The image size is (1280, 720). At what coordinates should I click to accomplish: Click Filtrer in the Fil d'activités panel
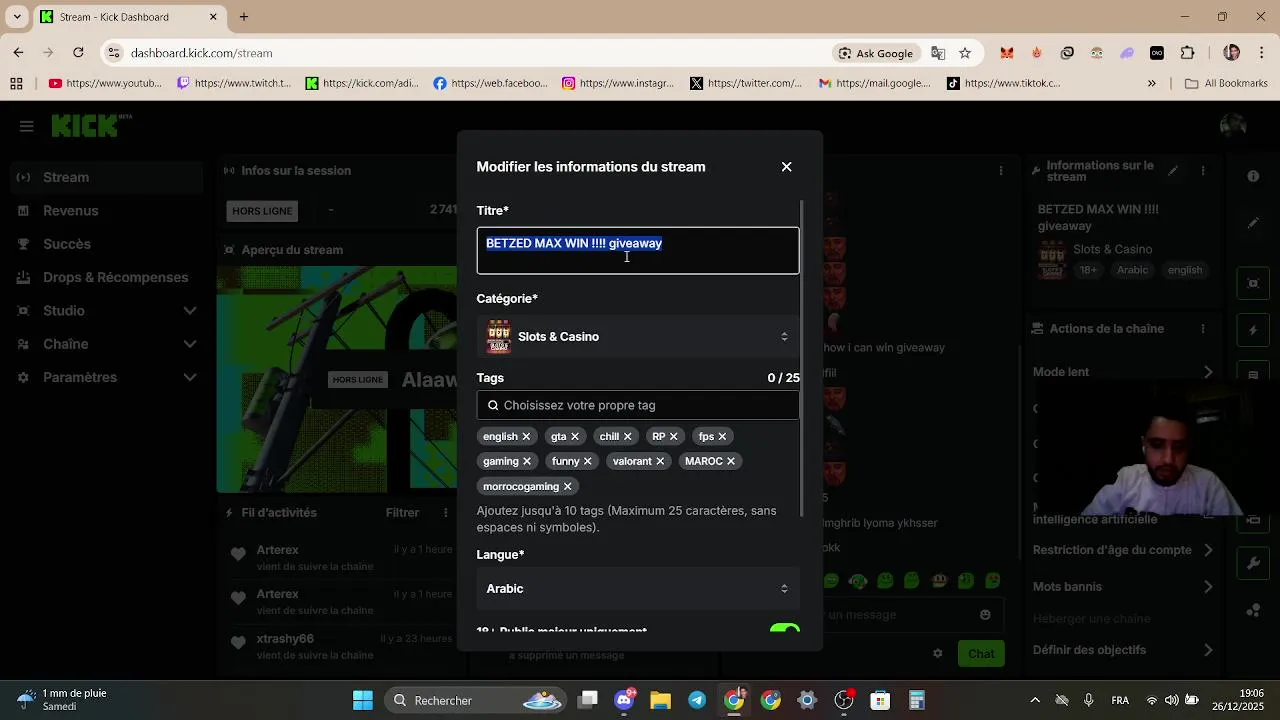[x=402, y=513]
